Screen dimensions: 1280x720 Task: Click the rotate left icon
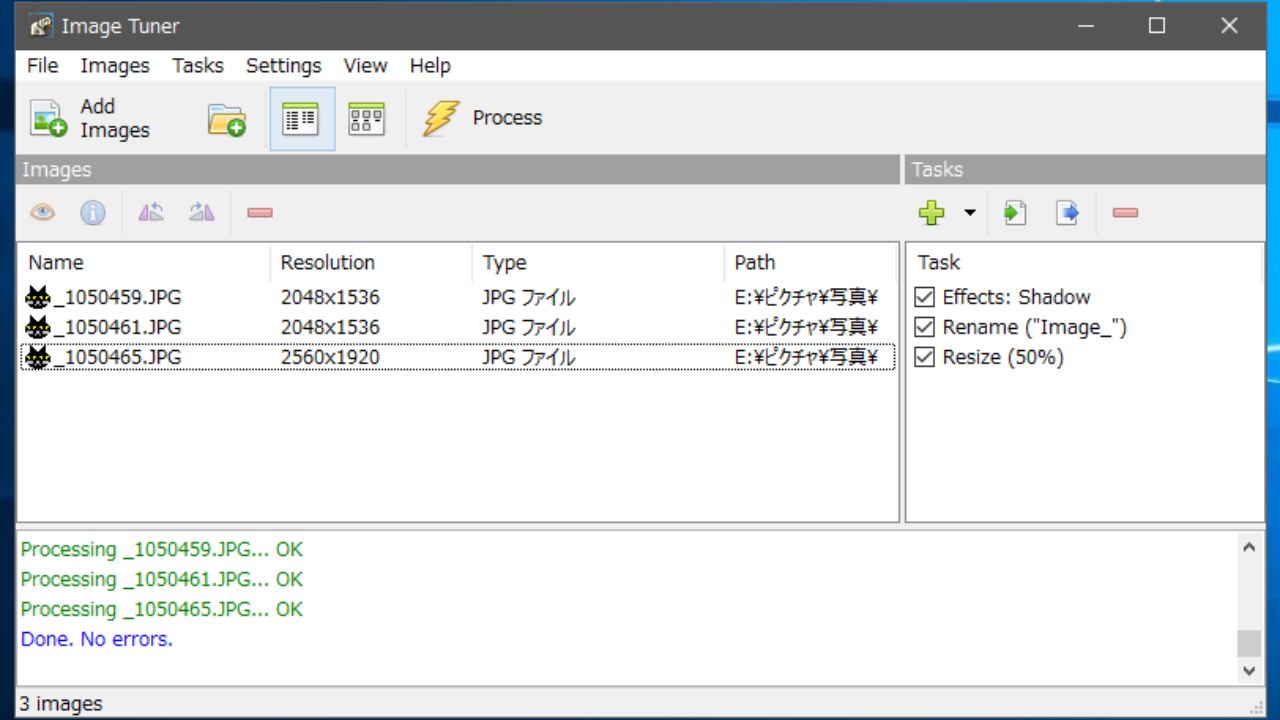click(151, 212)
